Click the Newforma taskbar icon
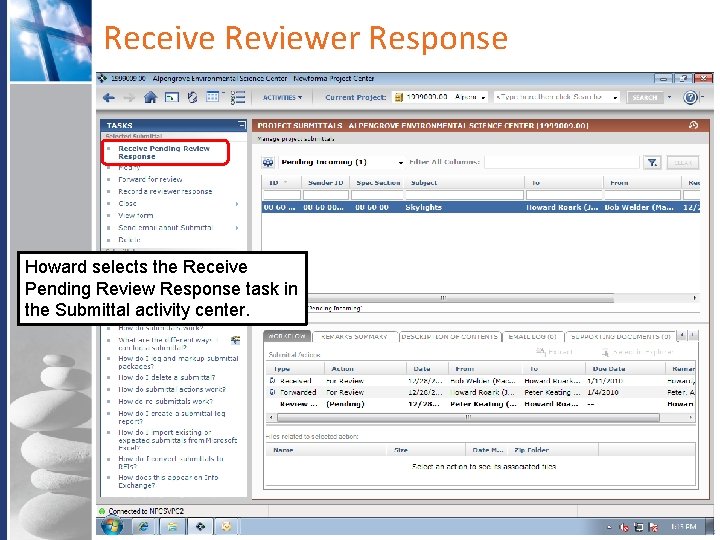 tap(200, 527)
